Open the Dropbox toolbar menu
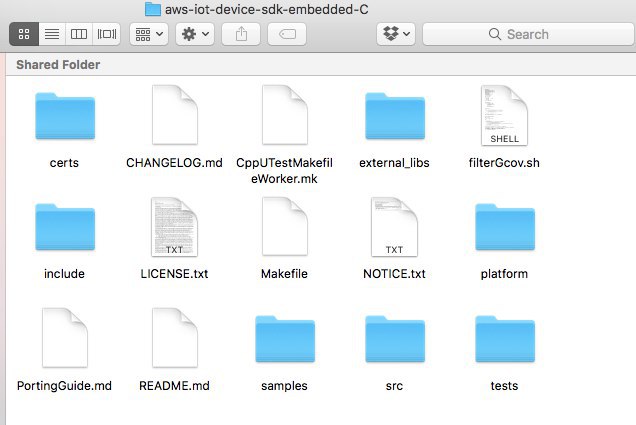The width and height of the screenshot is (636, 425). 396,34
